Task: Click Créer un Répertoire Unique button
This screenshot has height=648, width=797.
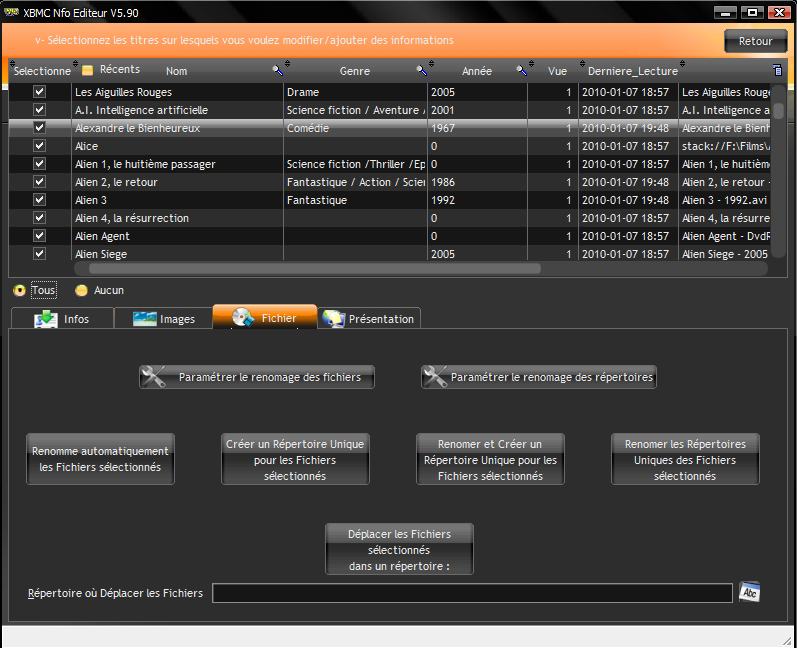Action: point(295,459)
